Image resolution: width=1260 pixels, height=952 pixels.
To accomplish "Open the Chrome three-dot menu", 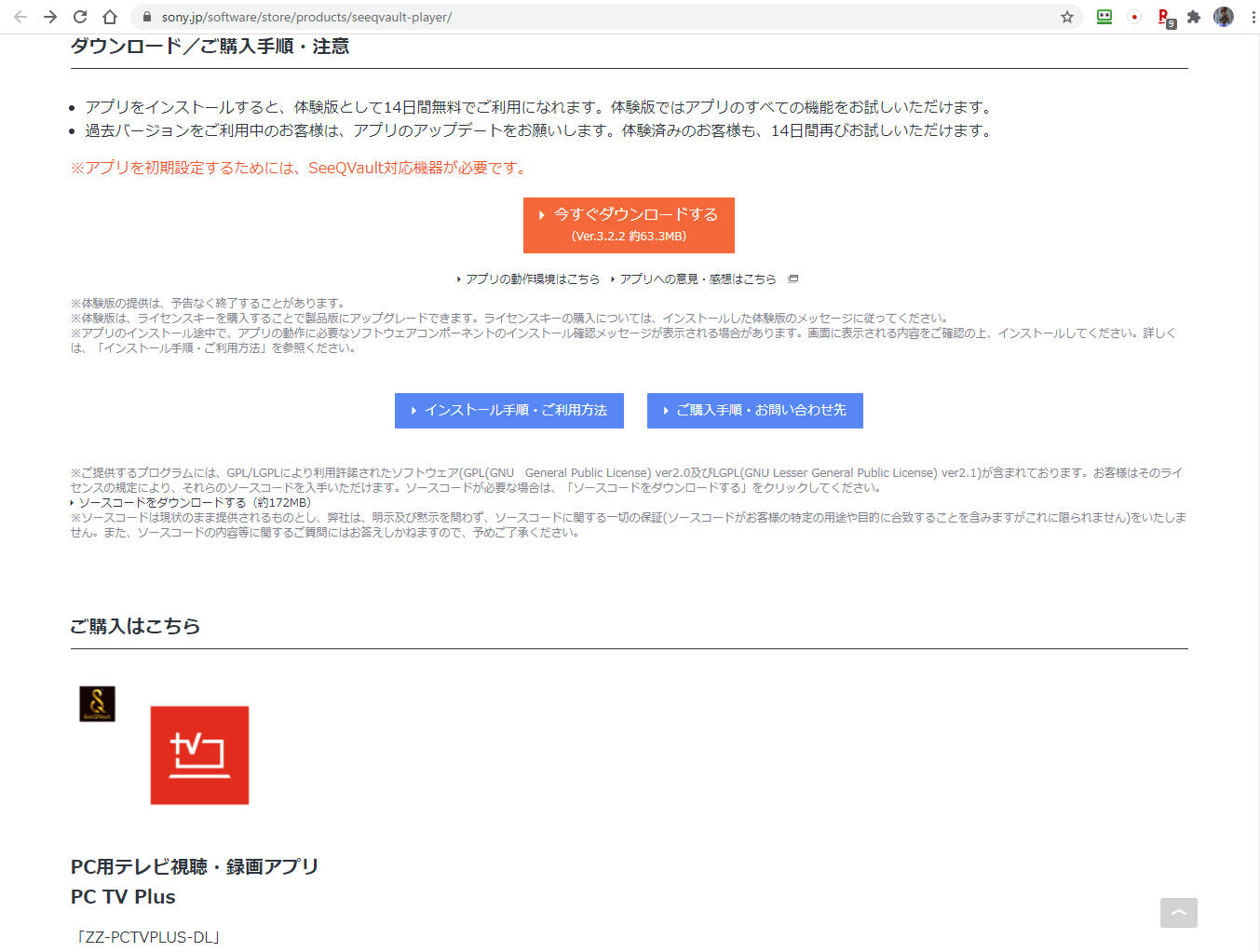I will (1253, 17).
